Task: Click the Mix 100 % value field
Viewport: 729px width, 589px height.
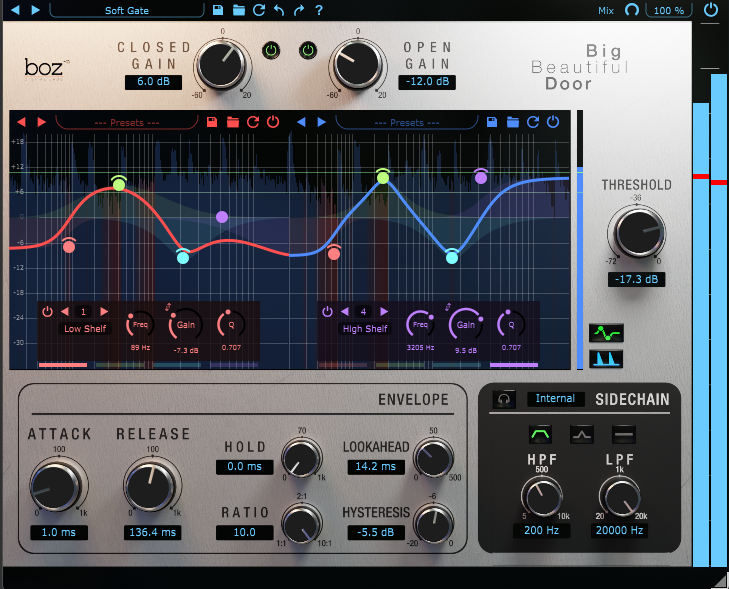Action: [x=669, y=10]
